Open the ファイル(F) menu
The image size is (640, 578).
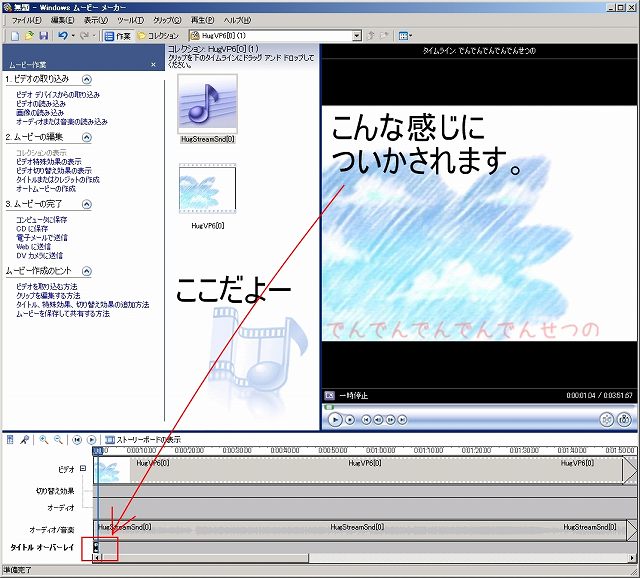click(x=27, y=20)
